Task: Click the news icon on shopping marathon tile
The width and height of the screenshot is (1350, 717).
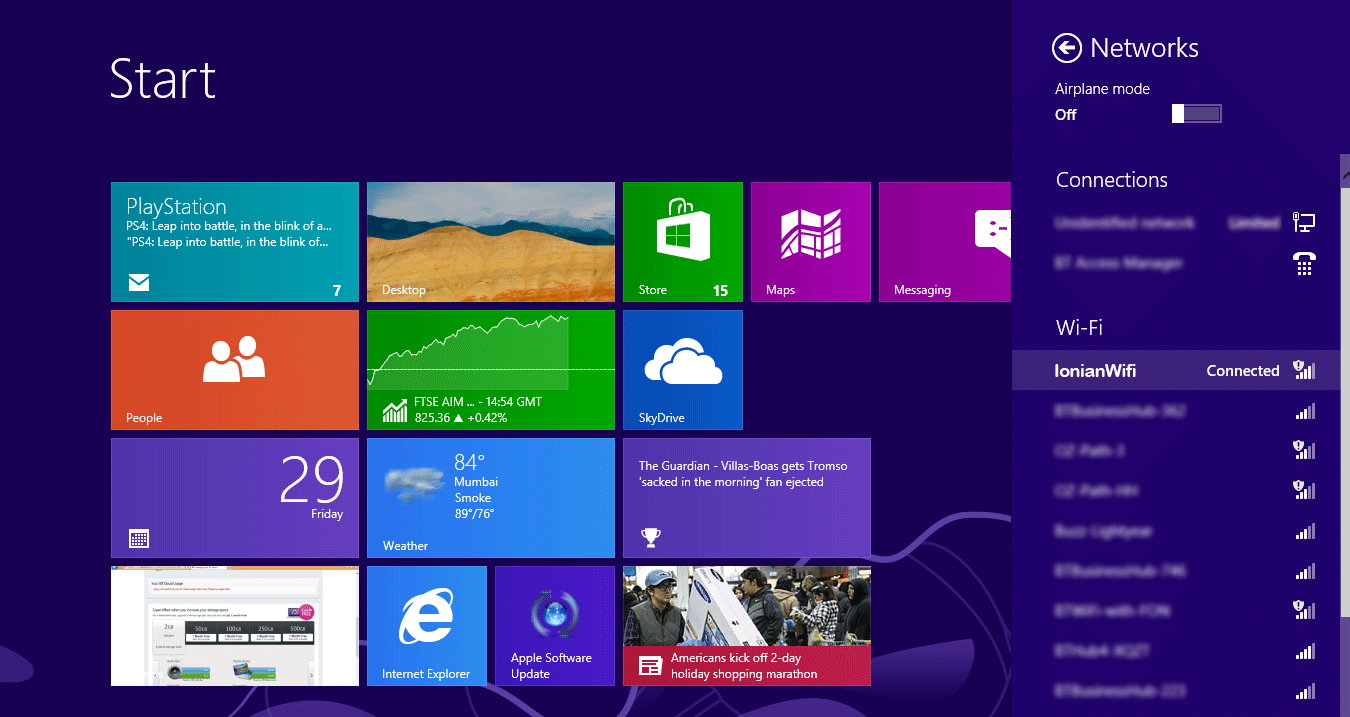Action: [650, 666]
